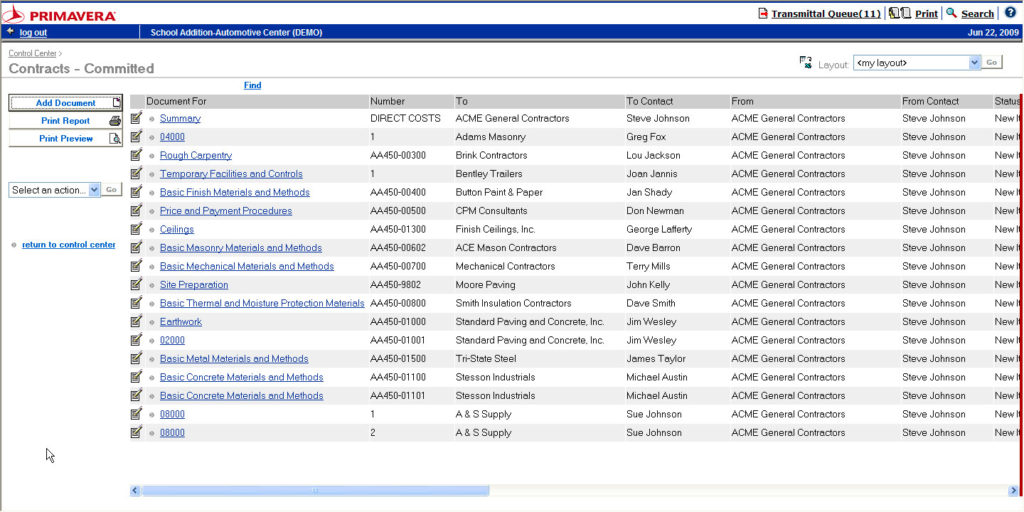Click the horizontal scrollbar at table bottom

(x=315, y=491)
